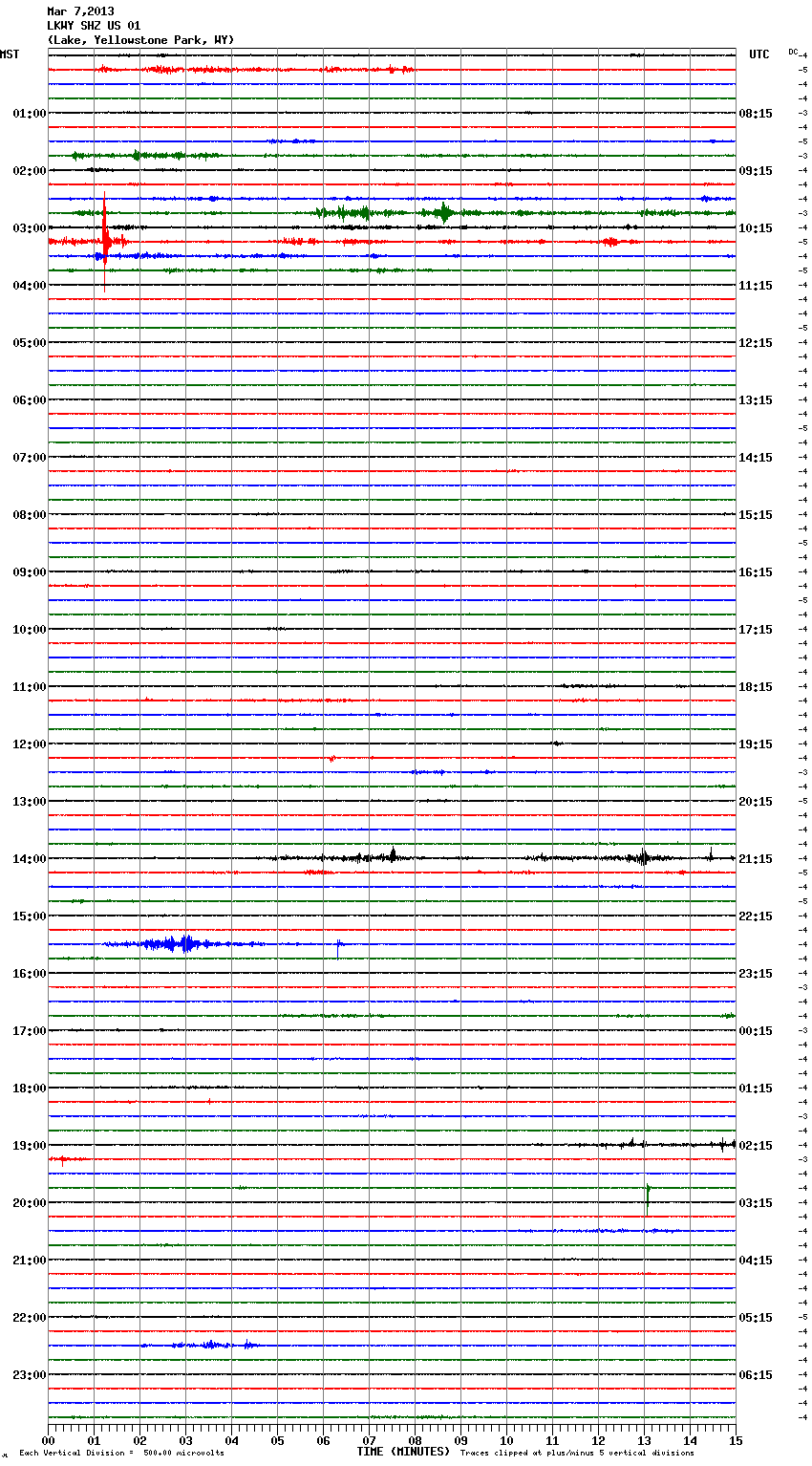This screenshot has height=1466, width=812.
Task: Click the 06:15 UTC time label
Action: coord(756,1375)
